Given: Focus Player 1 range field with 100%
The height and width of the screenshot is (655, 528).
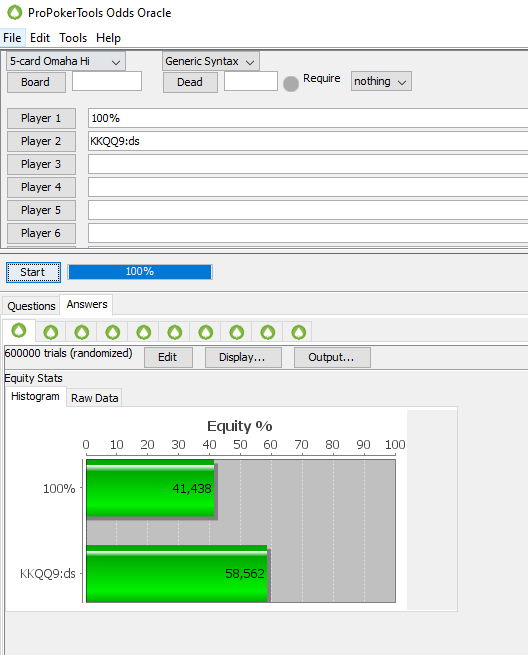Looking at the screenshot, I should point(308,118).
